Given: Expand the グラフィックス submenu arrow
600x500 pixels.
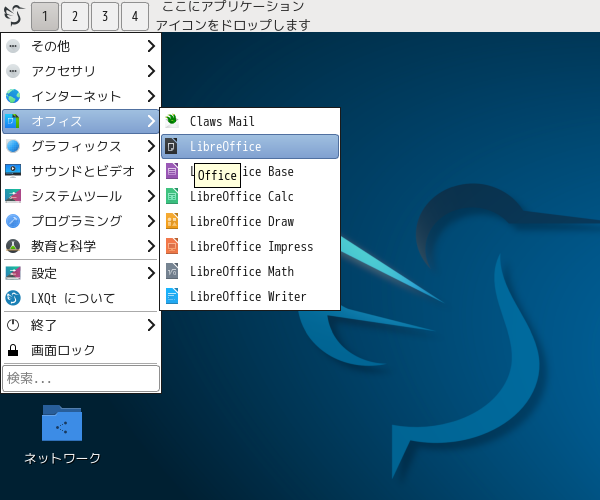Looking at the screenshot, I should 151,146.
